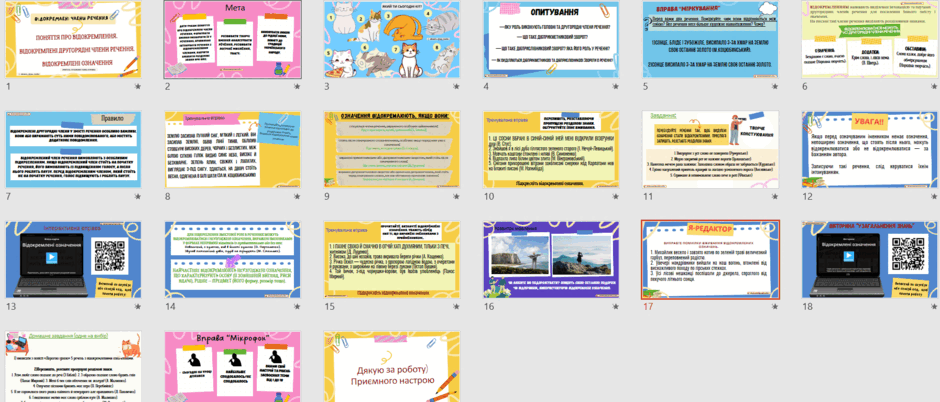
Task: Select the slide 15 thumbnail
Action: 392,259
